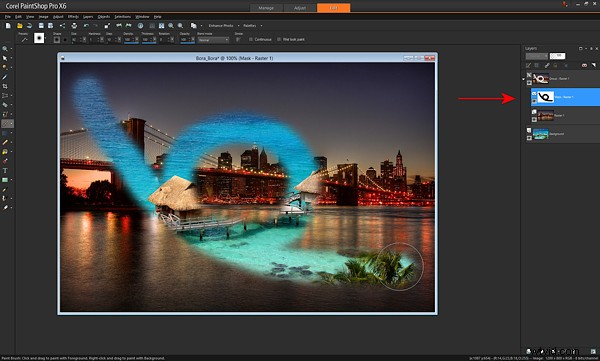Select the Crop tool in left toolbar

point(5,87)
